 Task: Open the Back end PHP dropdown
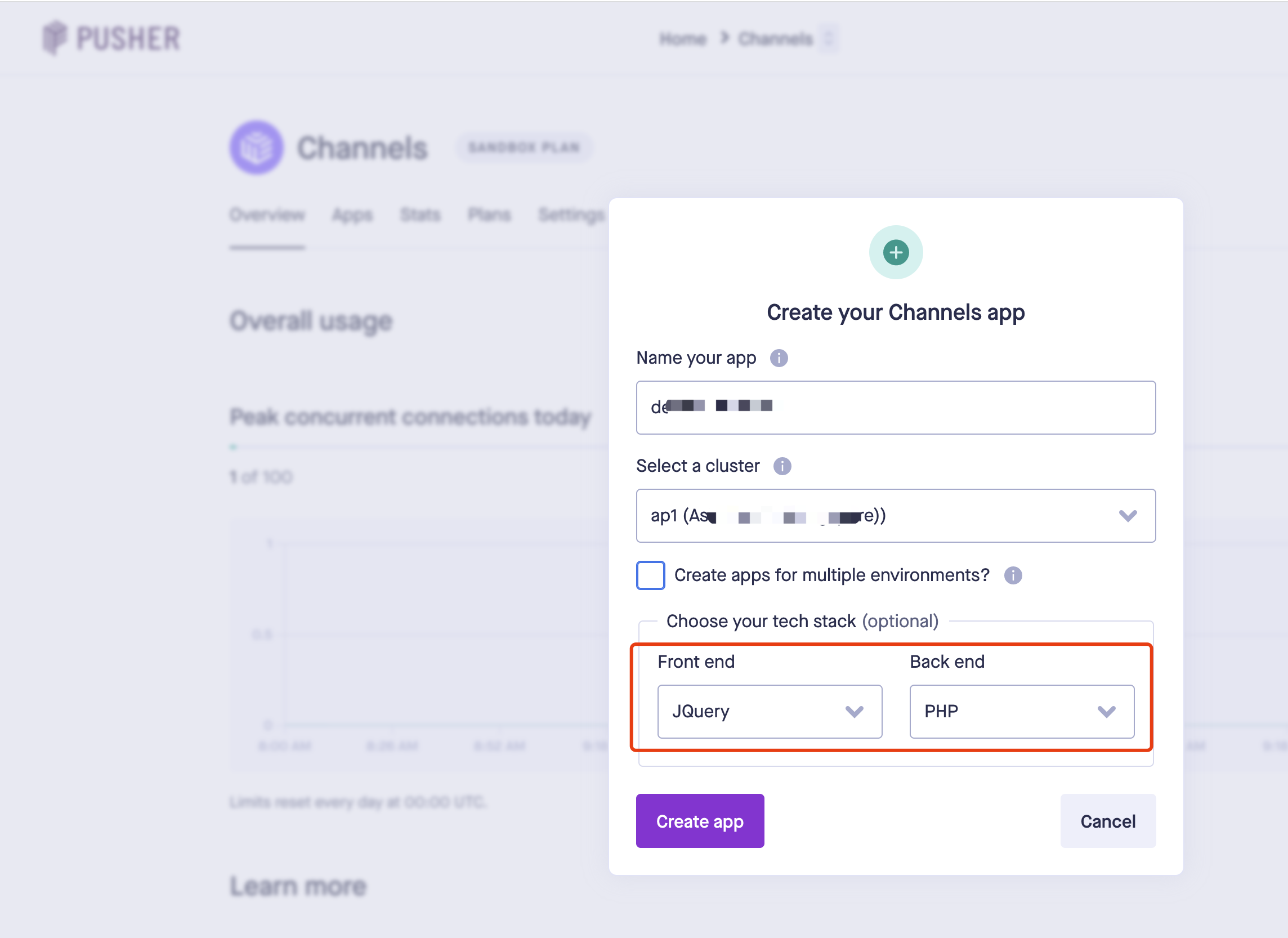(1021, 711)
